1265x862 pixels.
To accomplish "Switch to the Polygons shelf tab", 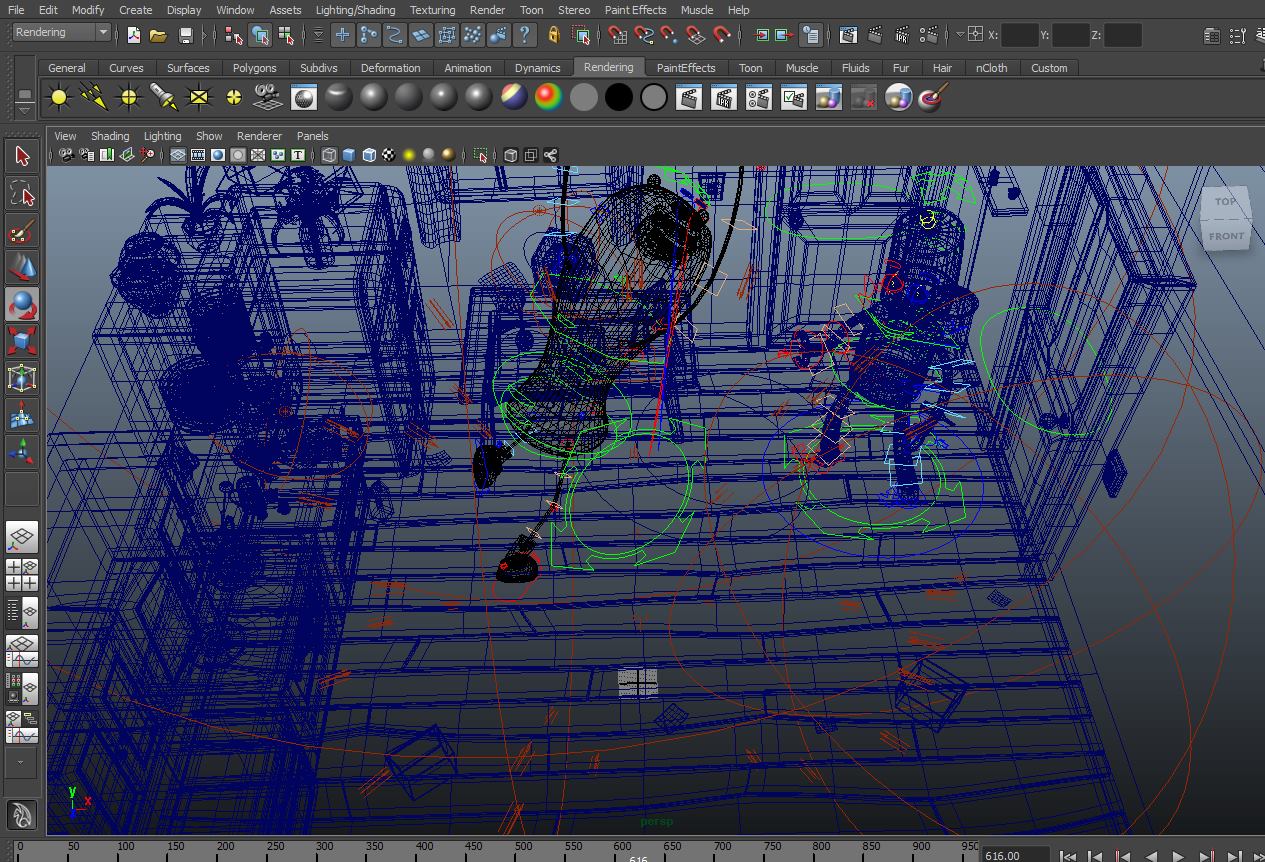I will (x=254, y=68).
